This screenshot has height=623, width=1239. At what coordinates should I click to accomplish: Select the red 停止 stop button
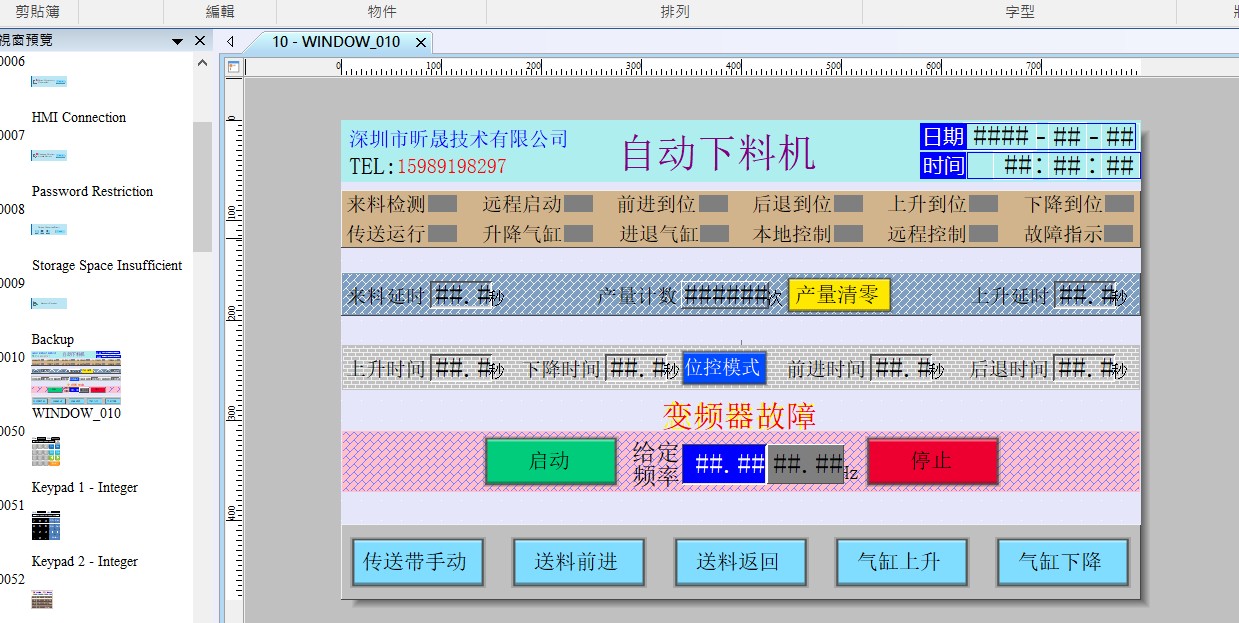tap(931, 461)
